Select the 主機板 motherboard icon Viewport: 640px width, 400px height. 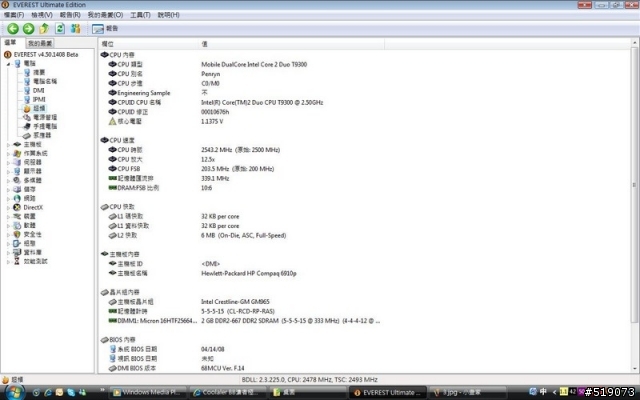point(17,144)
